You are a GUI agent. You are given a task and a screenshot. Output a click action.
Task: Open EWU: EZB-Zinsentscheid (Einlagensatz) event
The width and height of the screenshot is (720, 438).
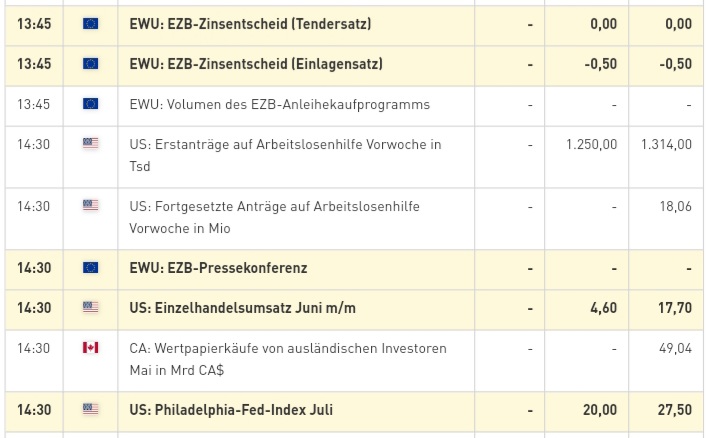coord(256,64)
